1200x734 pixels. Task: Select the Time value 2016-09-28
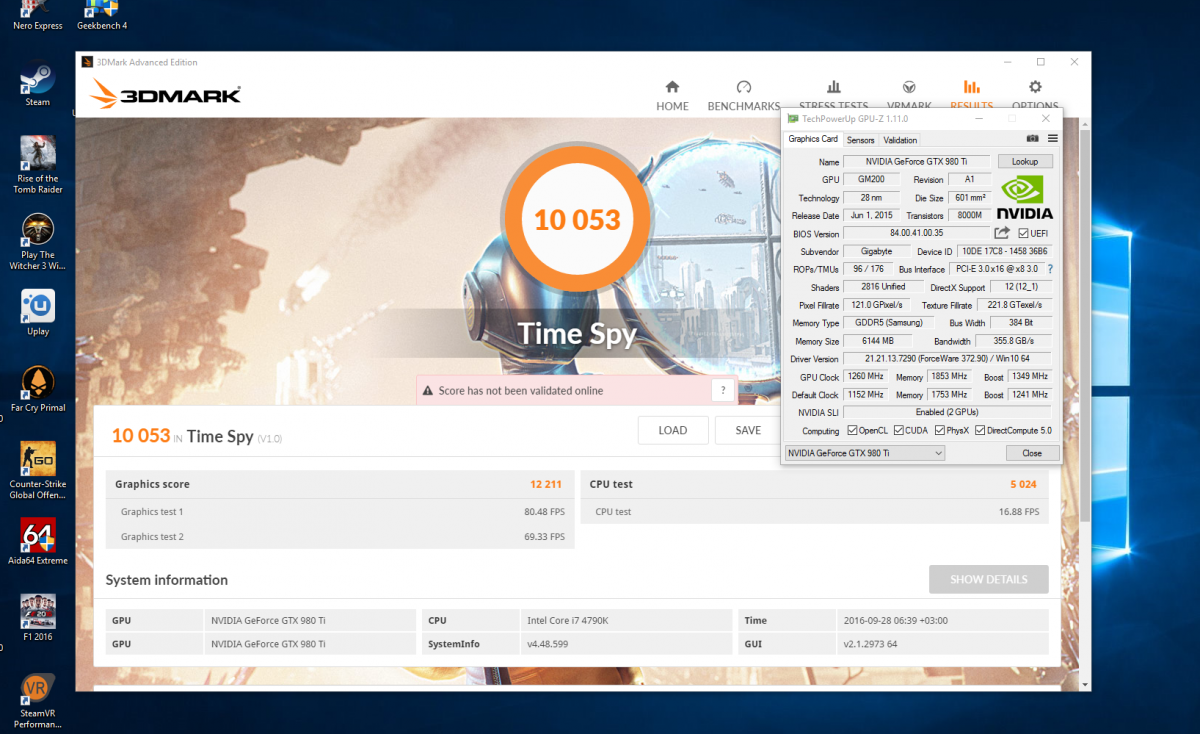942,620
